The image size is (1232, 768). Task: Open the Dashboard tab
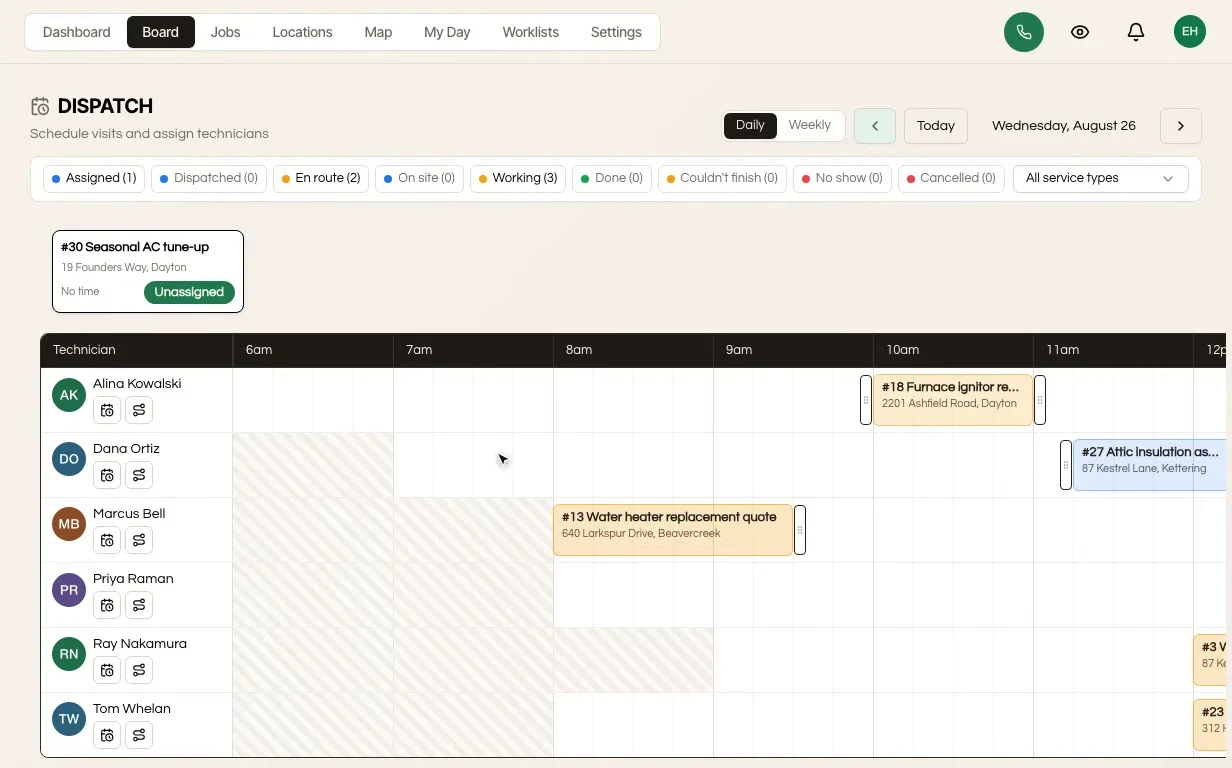76,32
